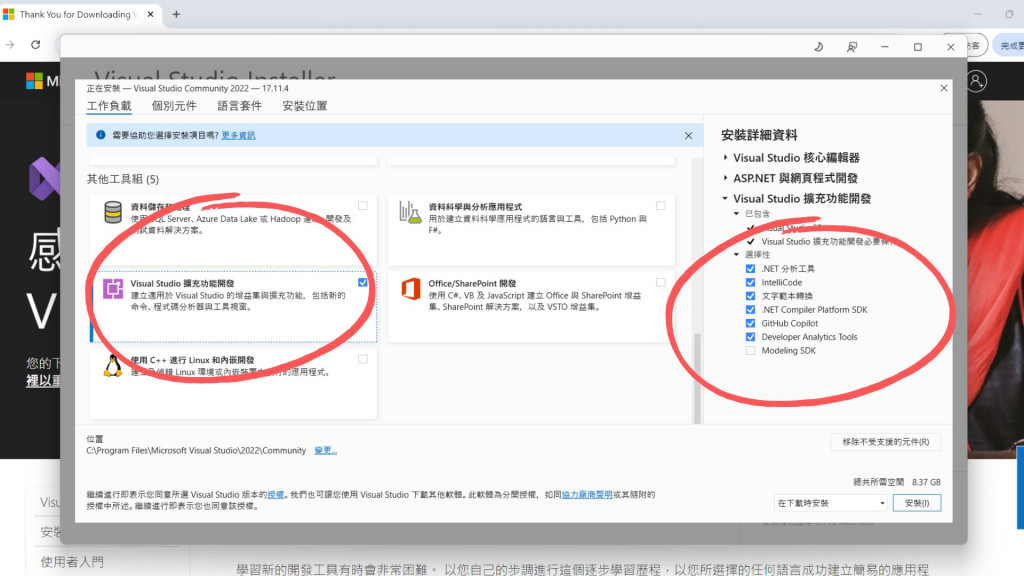Collapse the optional components section
Screen dimensions: 1024x576
click(x=737, y=255)
